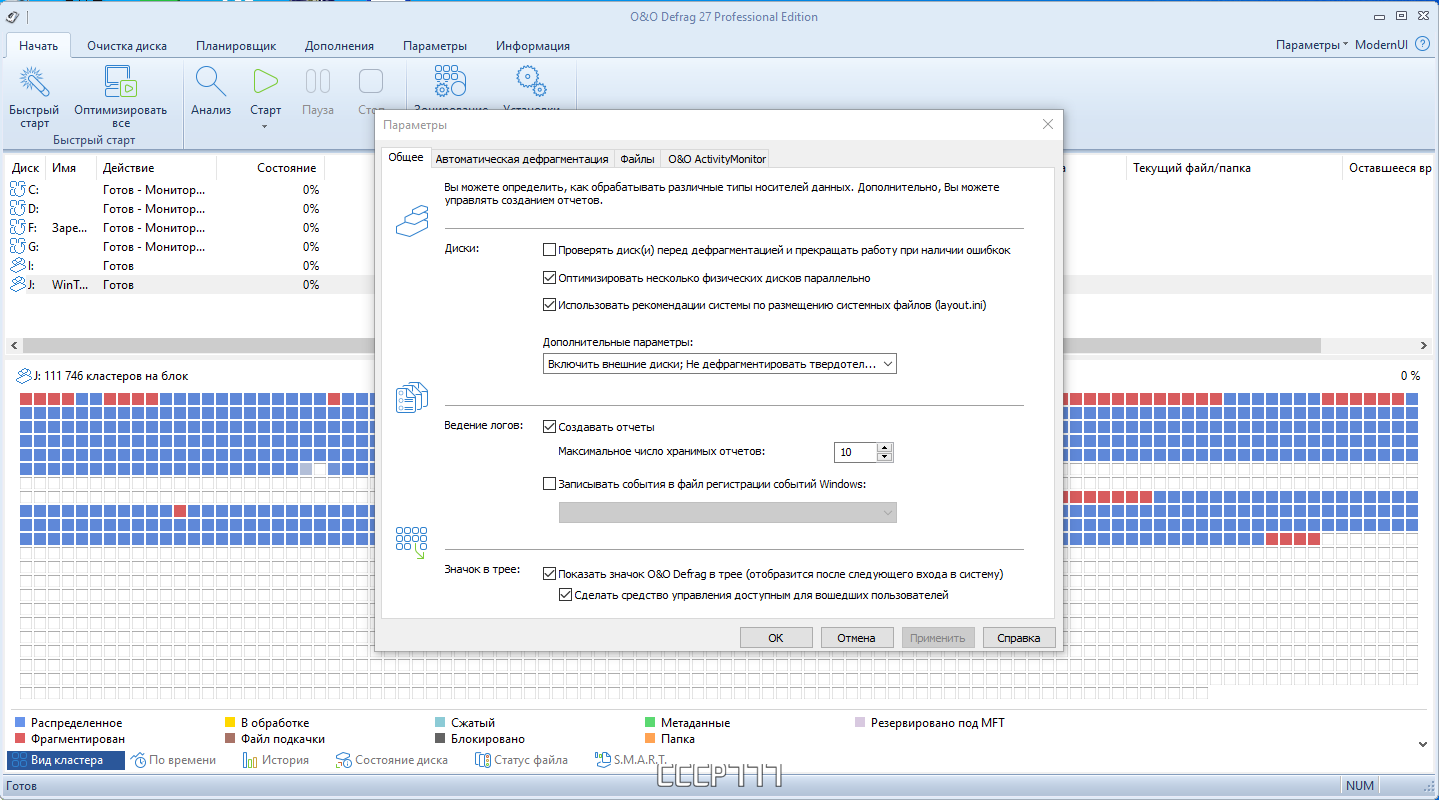This screenshot has height=800, width=1439.
Task: Click Применить button
Action: tap(938, 638)
